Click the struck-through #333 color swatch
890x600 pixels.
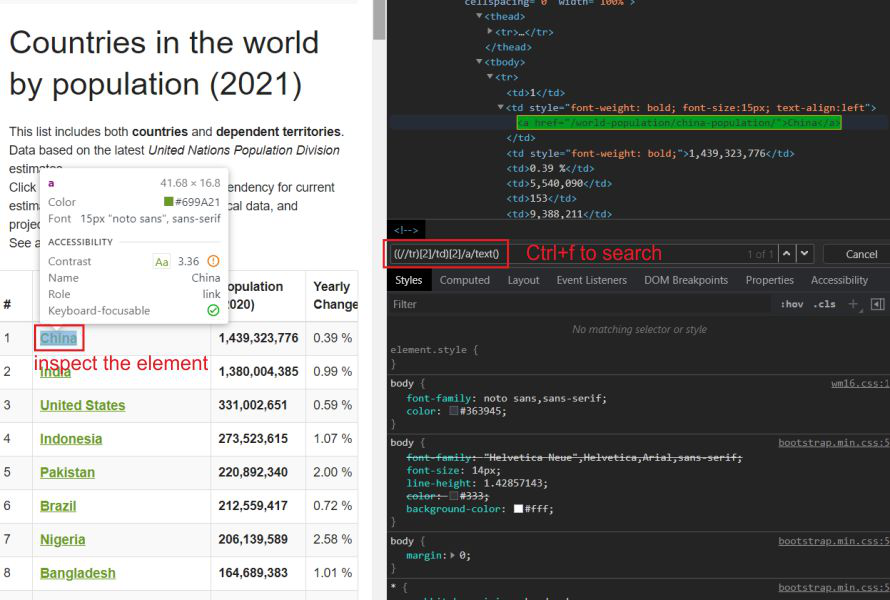tap(454, 496)
